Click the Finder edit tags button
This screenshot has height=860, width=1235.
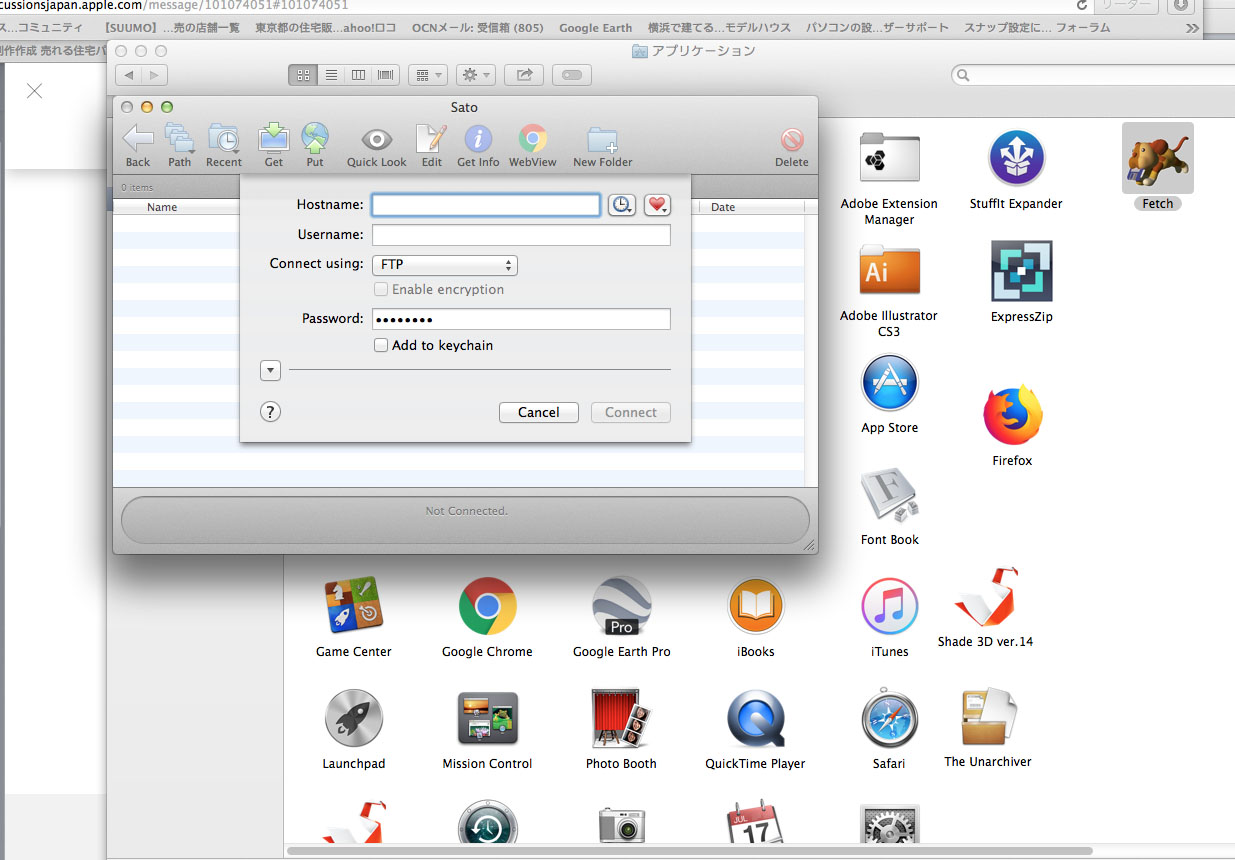tap(572, 75)
